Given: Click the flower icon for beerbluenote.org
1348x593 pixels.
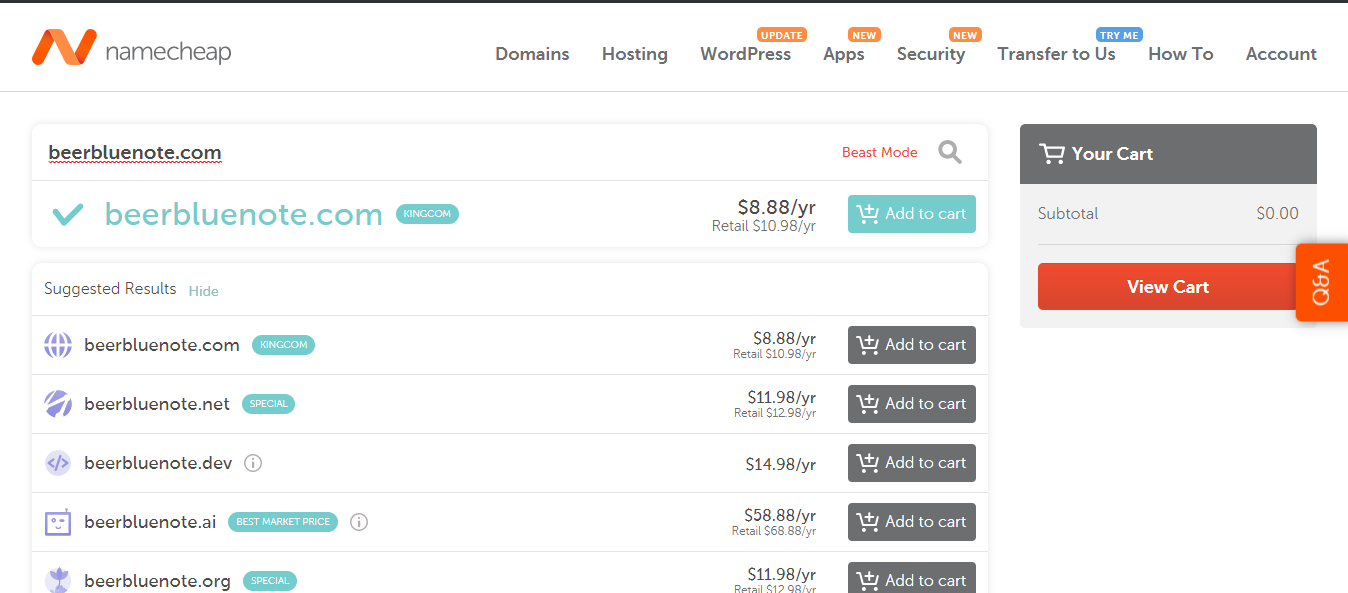Looking at the screenshot, I should tap(58, 580).
